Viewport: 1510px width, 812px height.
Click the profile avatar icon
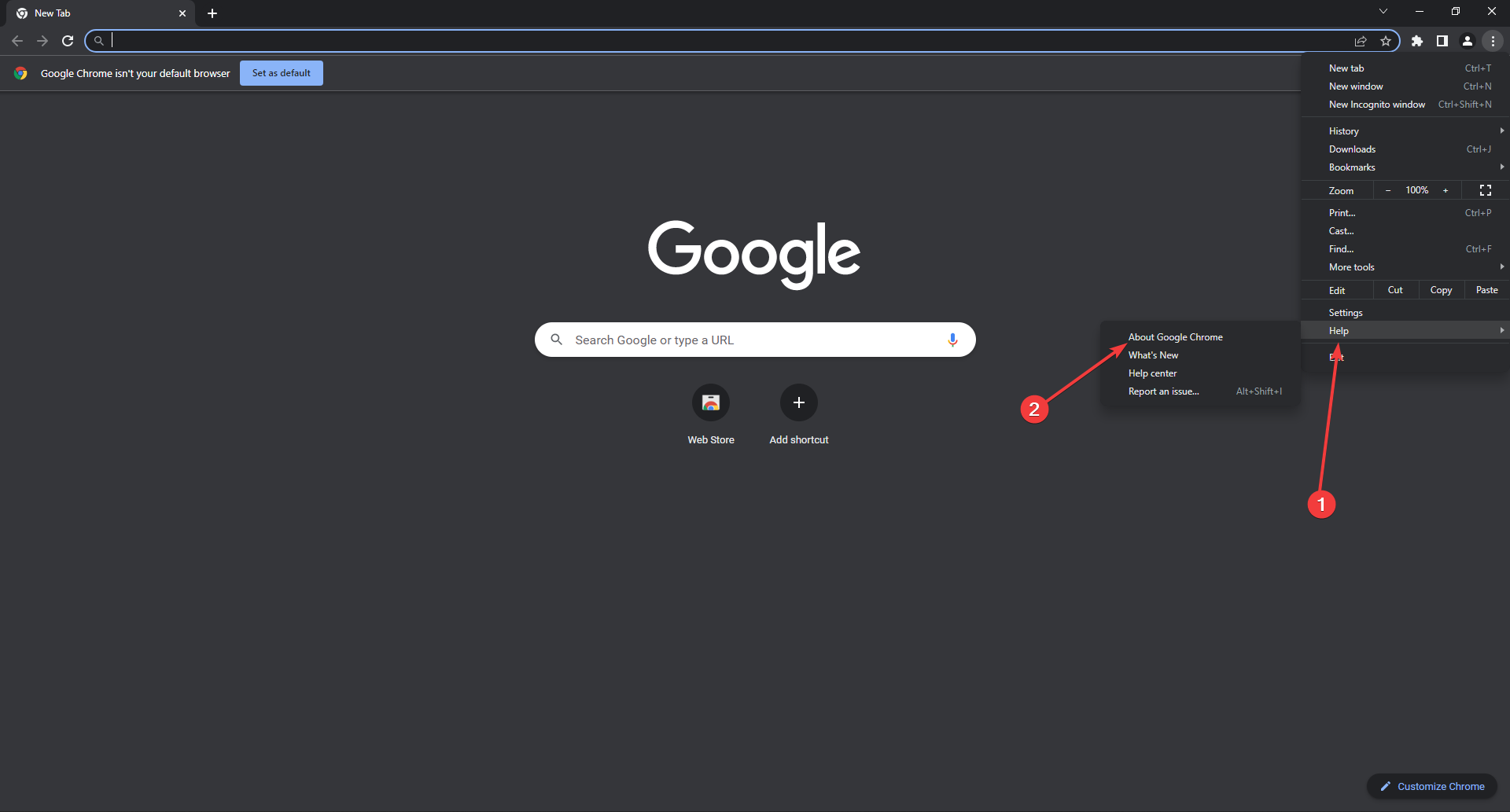coord(1467,41)
